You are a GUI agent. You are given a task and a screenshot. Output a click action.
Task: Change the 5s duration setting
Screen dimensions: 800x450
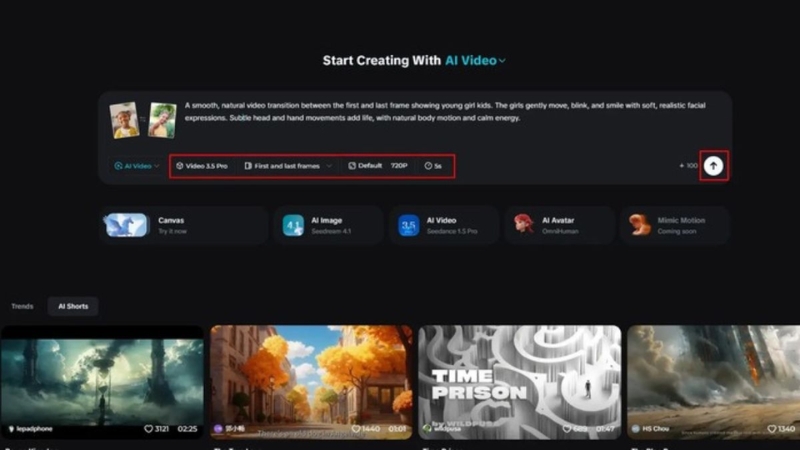point(433,166)
